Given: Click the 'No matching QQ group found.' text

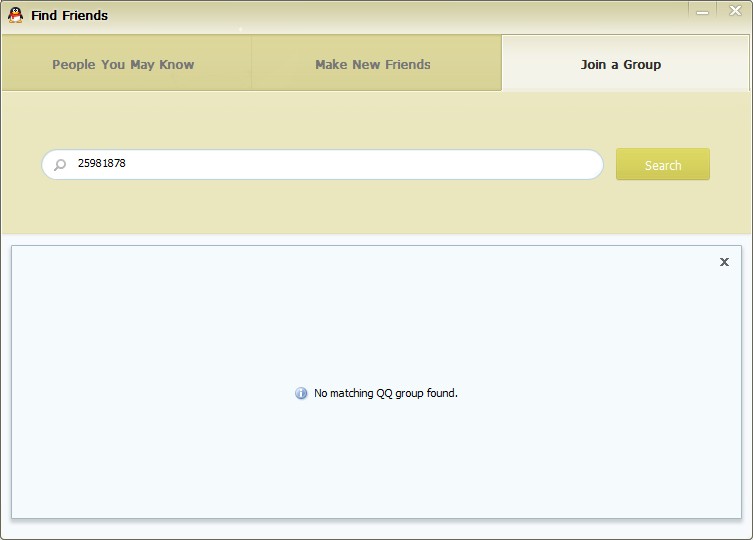Looking at the screenshot, I should click(386, 393).
